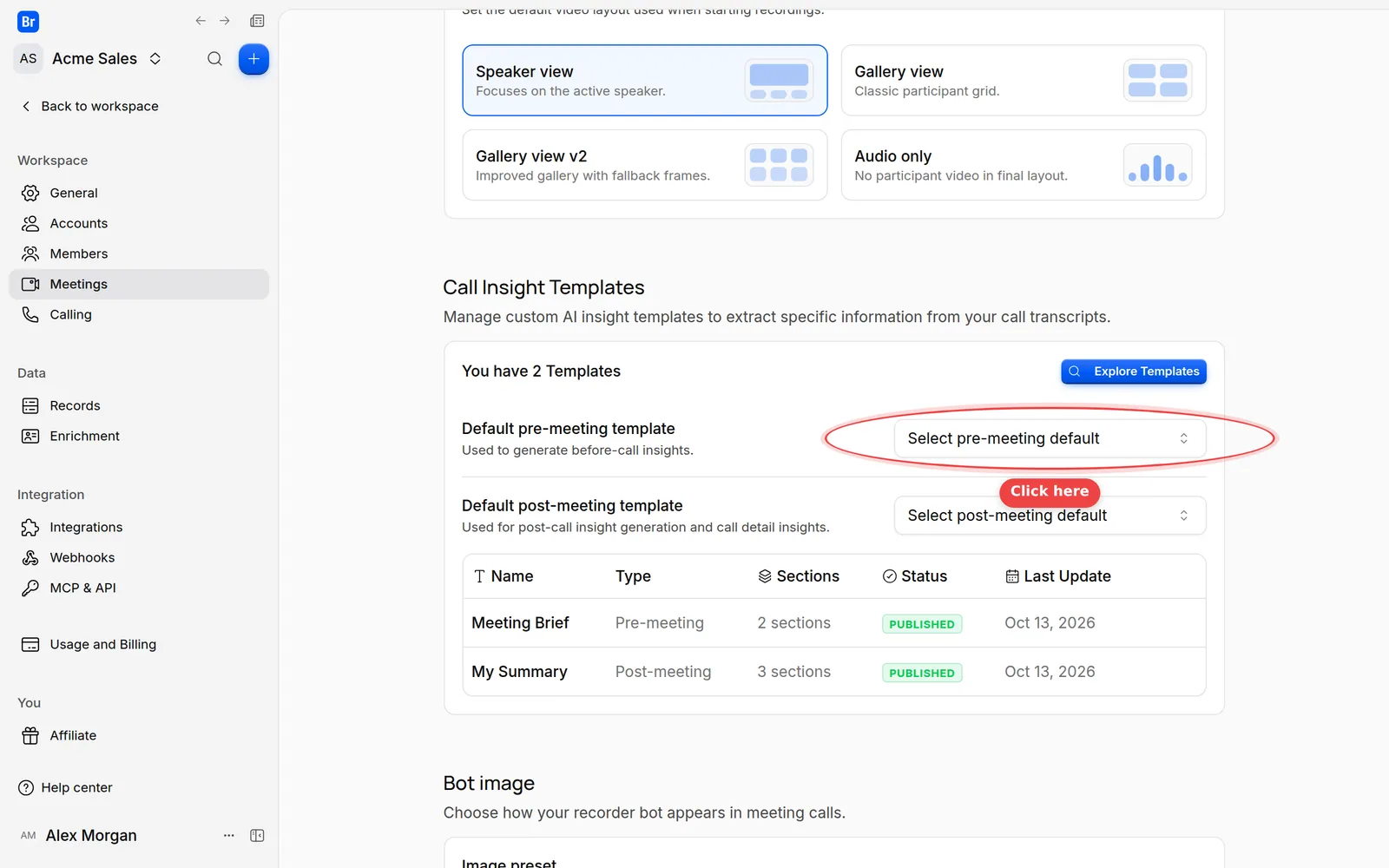Open the Help center link
The image size is (1389, 868).
[x=66, y=787]
